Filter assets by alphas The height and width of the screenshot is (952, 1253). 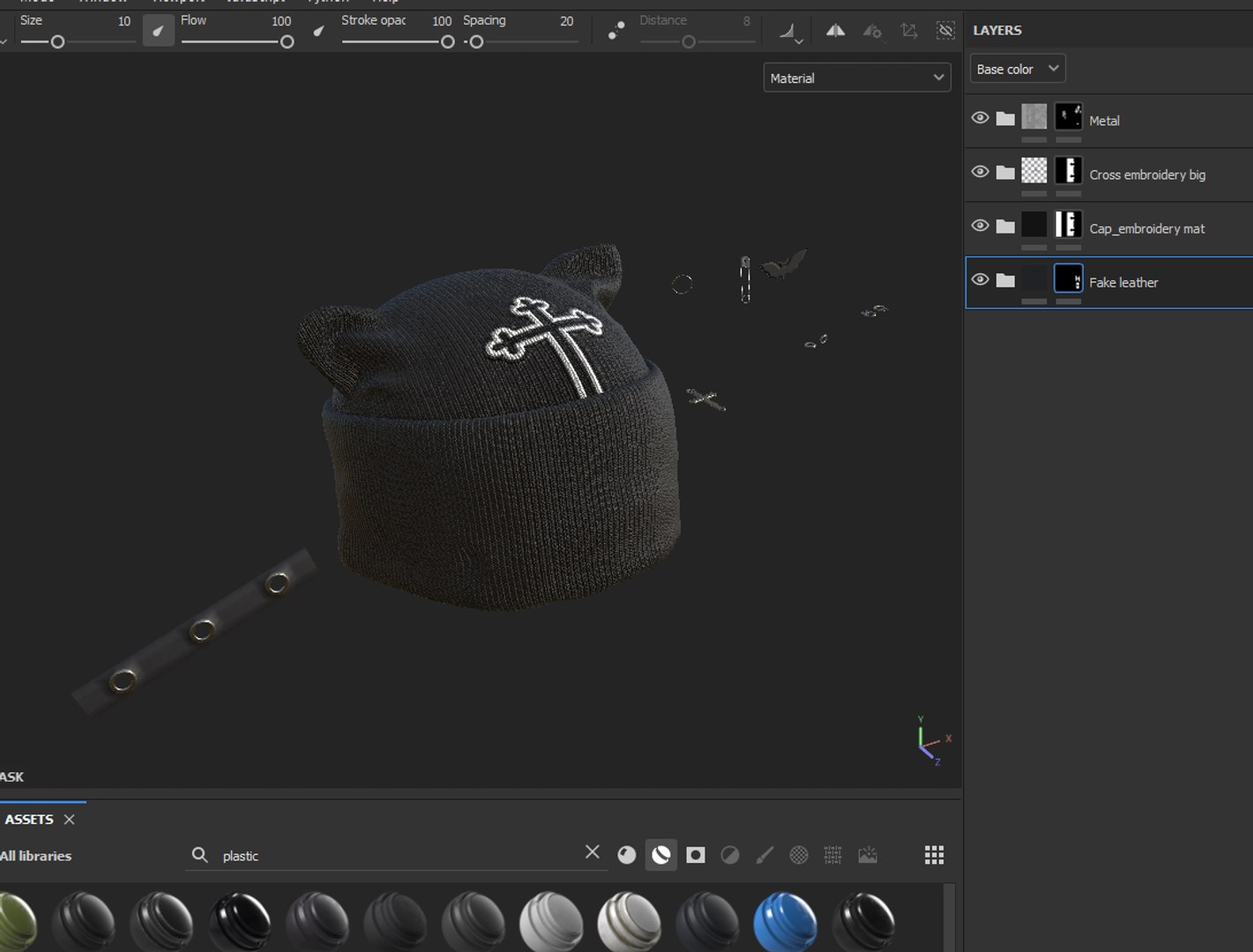point(799,855)
